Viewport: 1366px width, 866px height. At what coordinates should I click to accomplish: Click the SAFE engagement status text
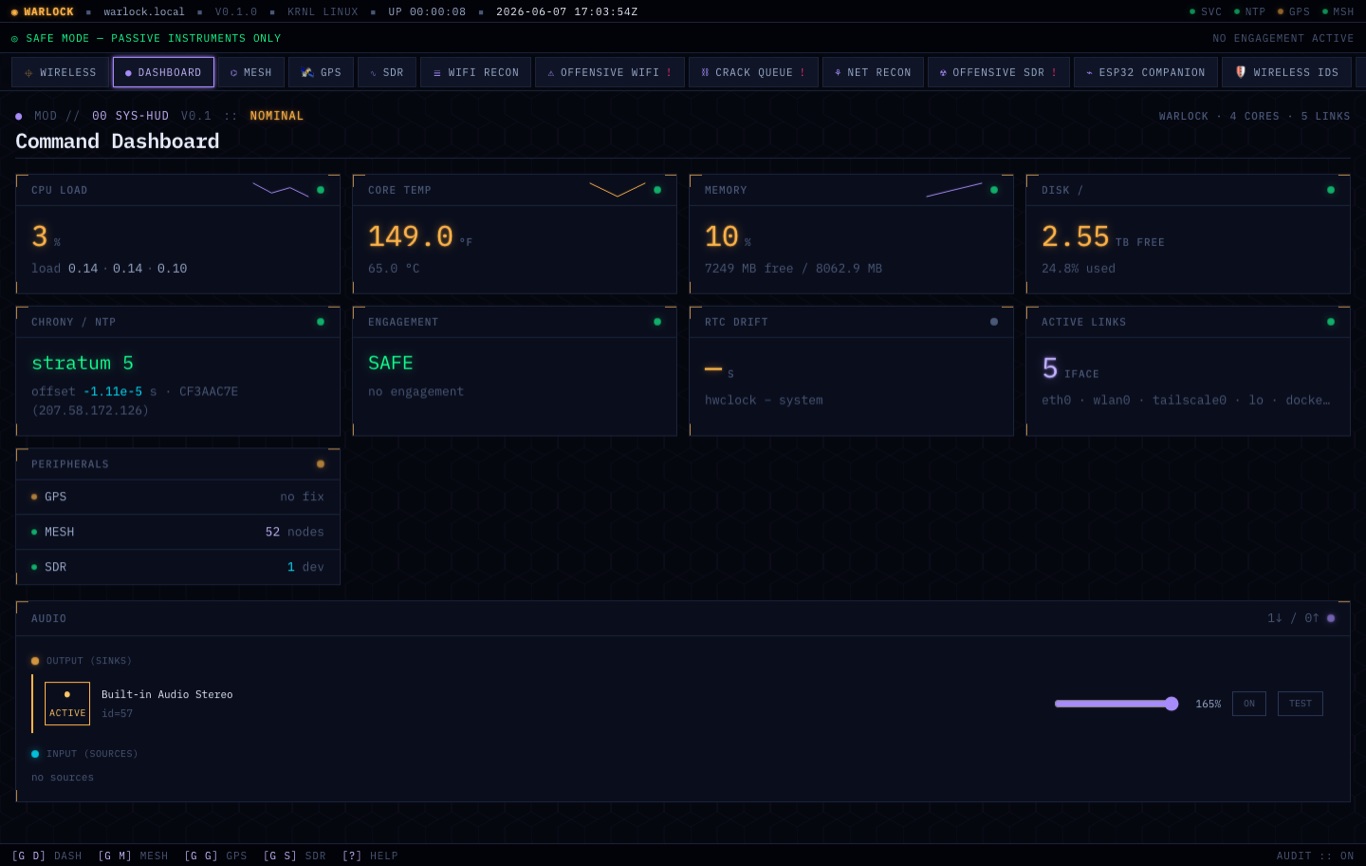click(390, 363)
